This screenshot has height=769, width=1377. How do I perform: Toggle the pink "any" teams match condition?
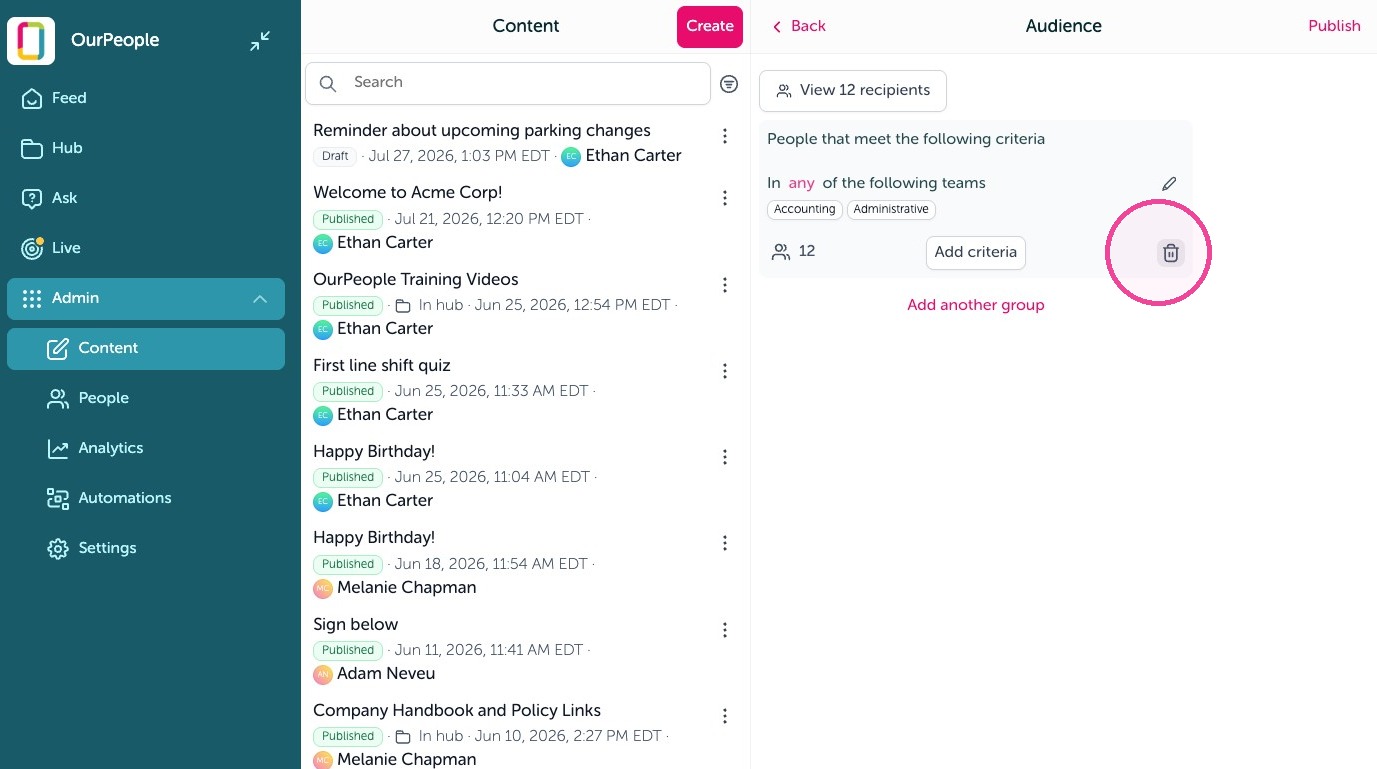(x=801, y=183)
